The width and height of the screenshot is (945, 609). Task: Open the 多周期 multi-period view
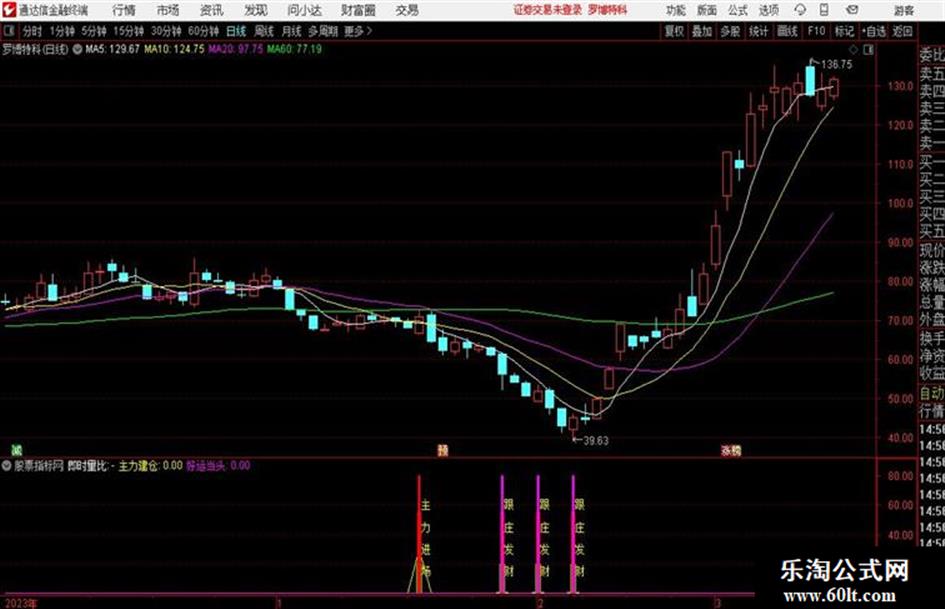[323, 31]
